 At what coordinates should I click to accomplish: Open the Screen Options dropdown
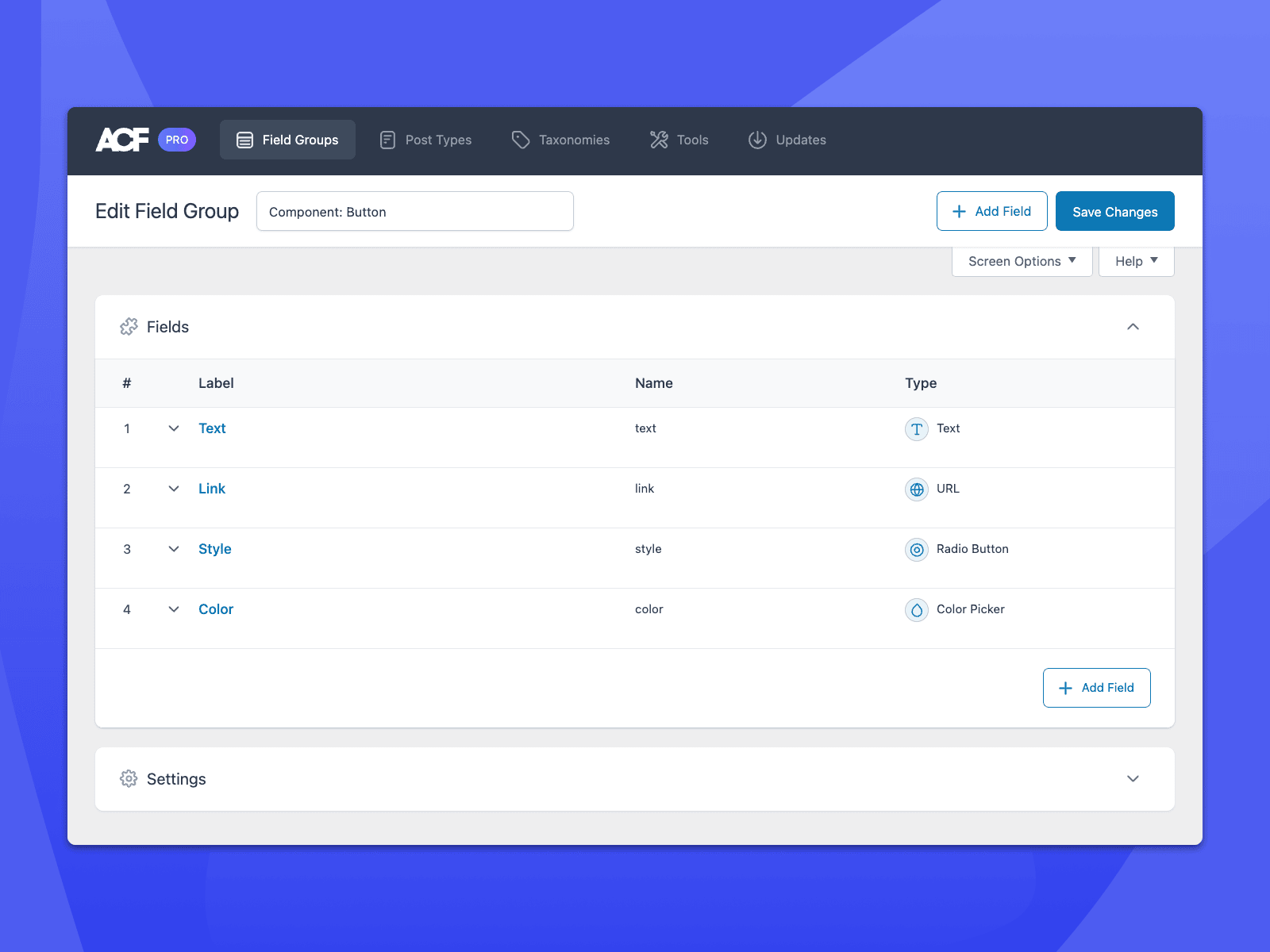click(x=1022, y=261)
